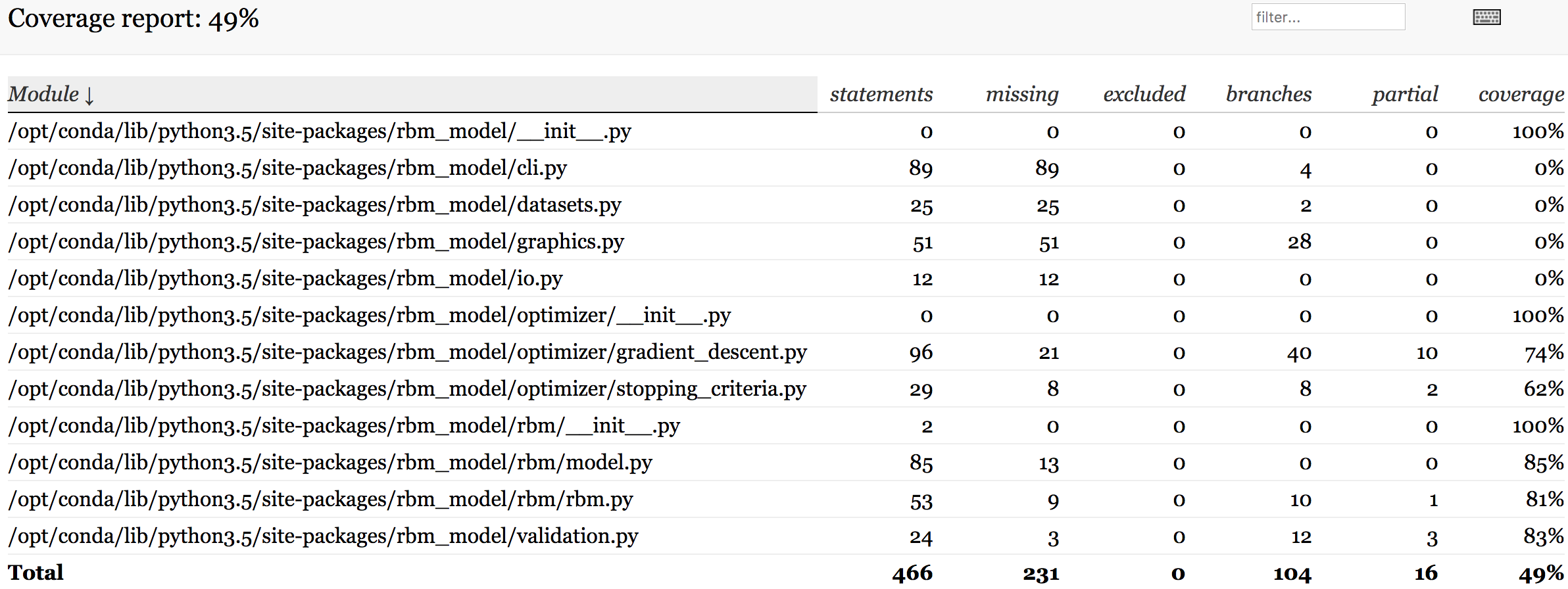
Task: Click the 81% coverage for rbm.py
Action: coord(1544,500)
